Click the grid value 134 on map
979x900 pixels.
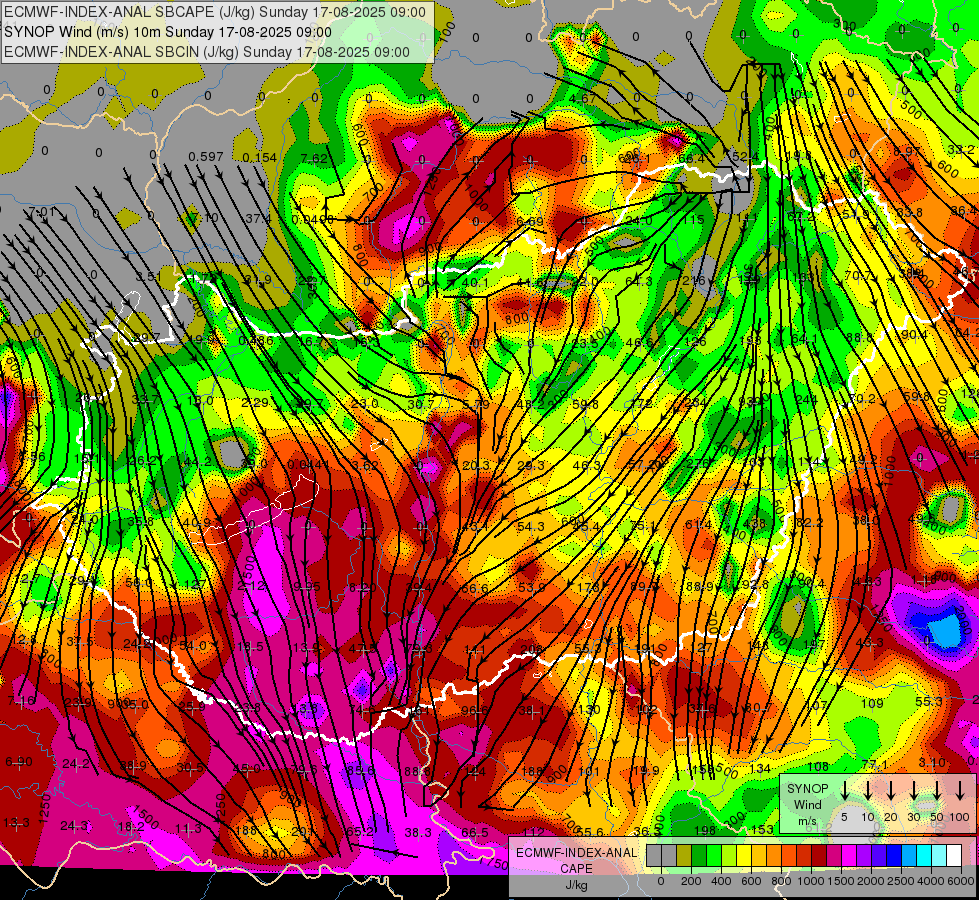pyautogui.click(x=760, y=768)
